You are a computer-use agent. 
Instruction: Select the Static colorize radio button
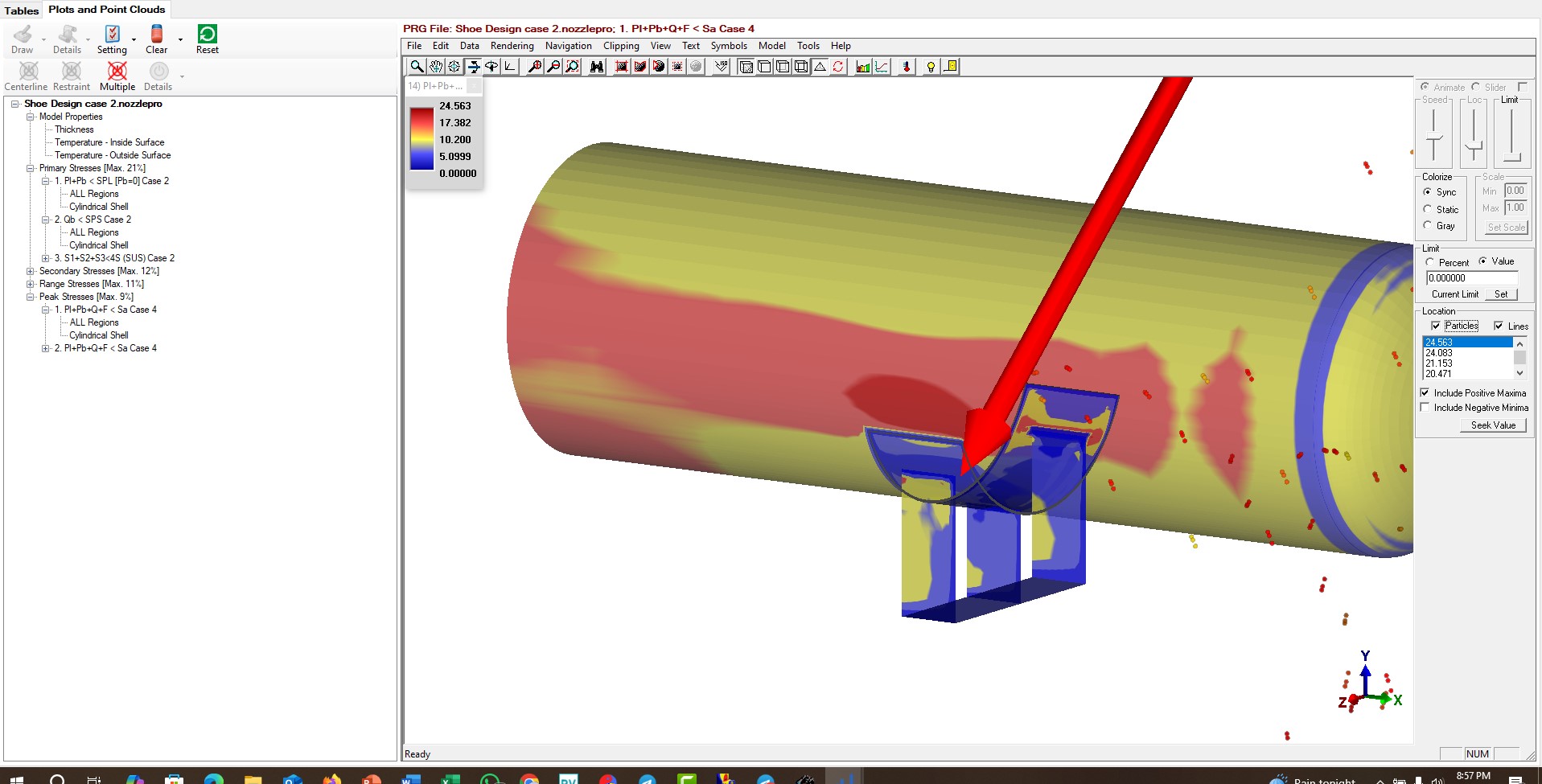click(x=1428, y=209)
